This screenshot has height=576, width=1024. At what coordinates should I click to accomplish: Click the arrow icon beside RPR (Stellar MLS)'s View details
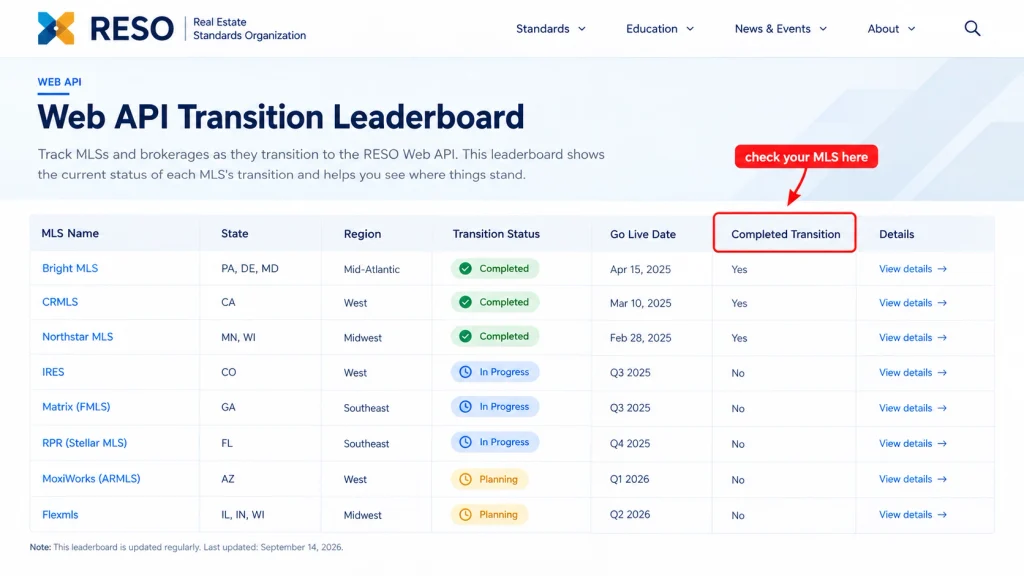pos(942,443)
